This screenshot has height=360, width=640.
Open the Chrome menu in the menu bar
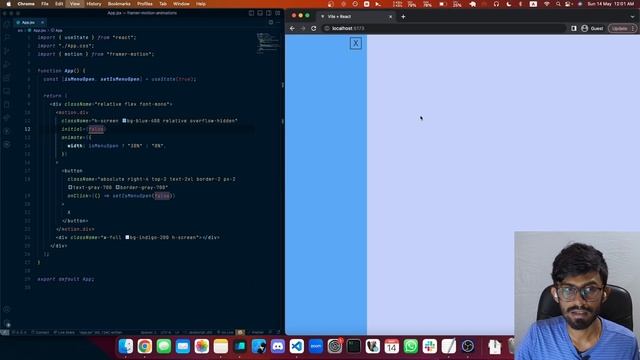point(26,4)
